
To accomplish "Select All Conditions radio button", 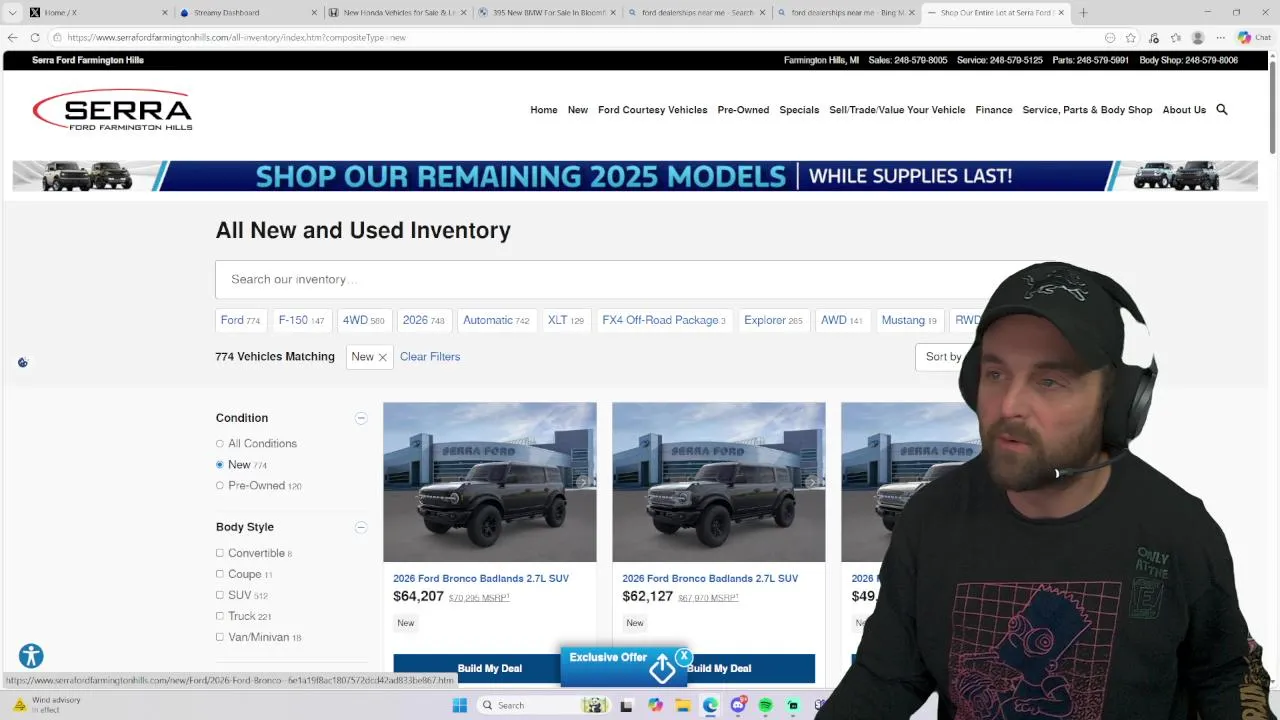I will 220,444.
